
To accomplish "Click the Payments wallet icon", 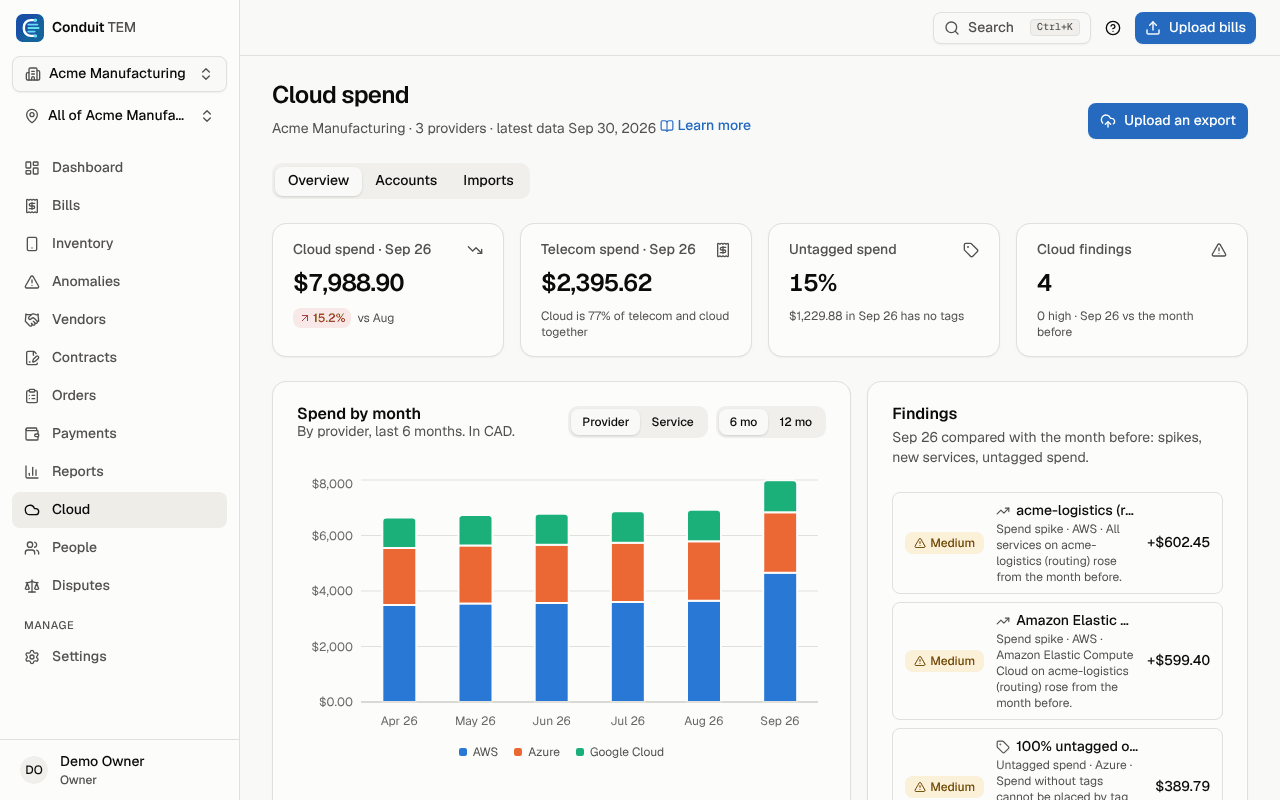I will (x=32, y=434).
